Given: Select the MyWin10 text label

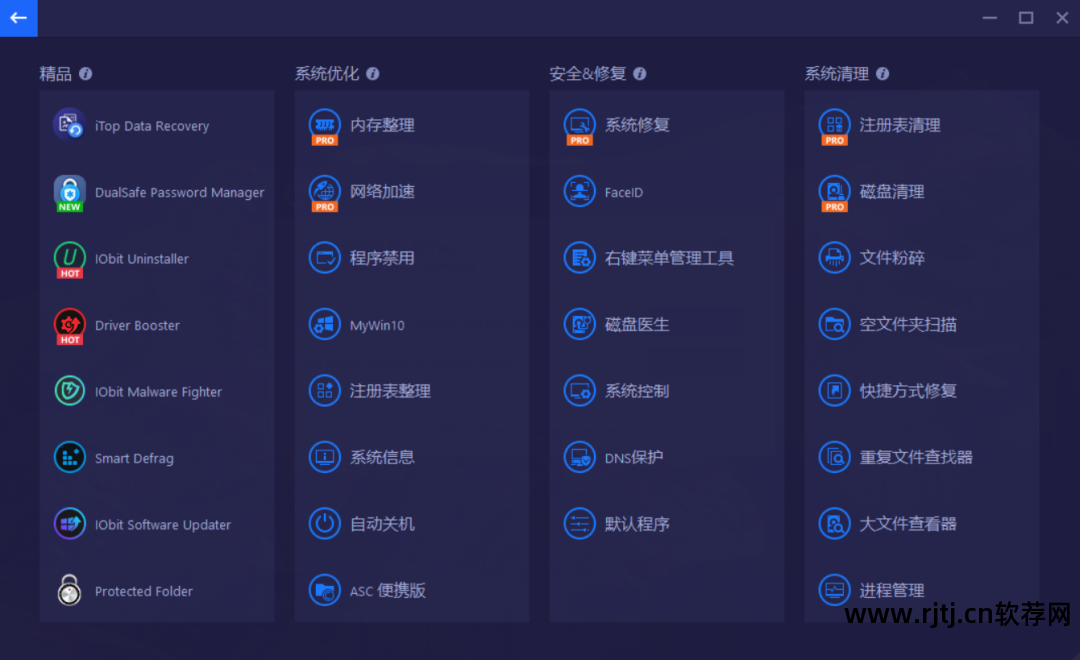Looking at the screenshot, I should coord(377,325).
